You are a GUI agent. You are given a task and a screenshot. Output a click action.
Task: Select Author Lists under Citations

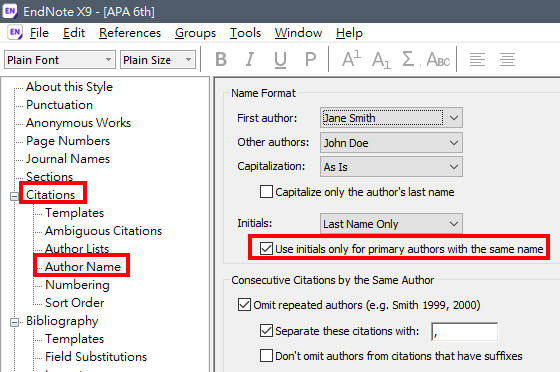[x=77, y=249]
